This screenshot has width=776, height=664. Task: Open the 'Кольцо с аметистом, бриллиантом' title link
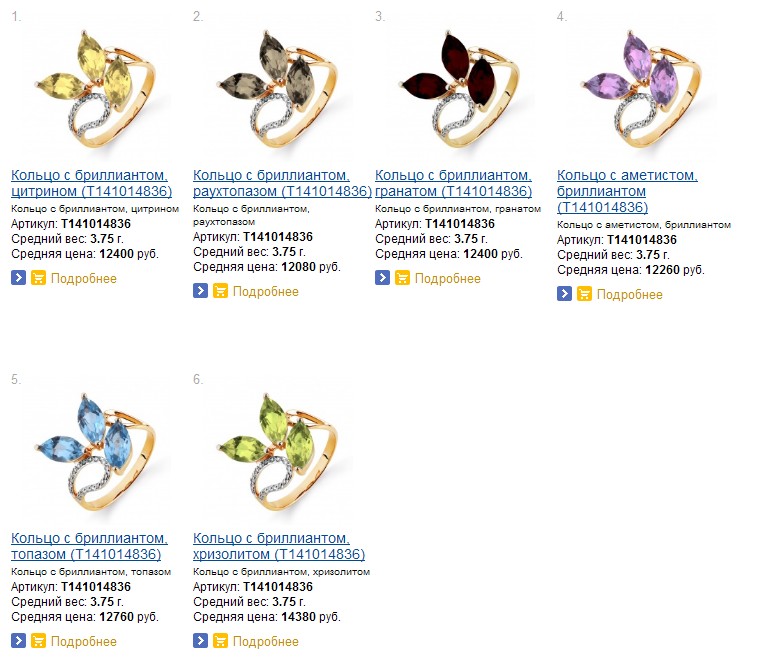(627, 191)
